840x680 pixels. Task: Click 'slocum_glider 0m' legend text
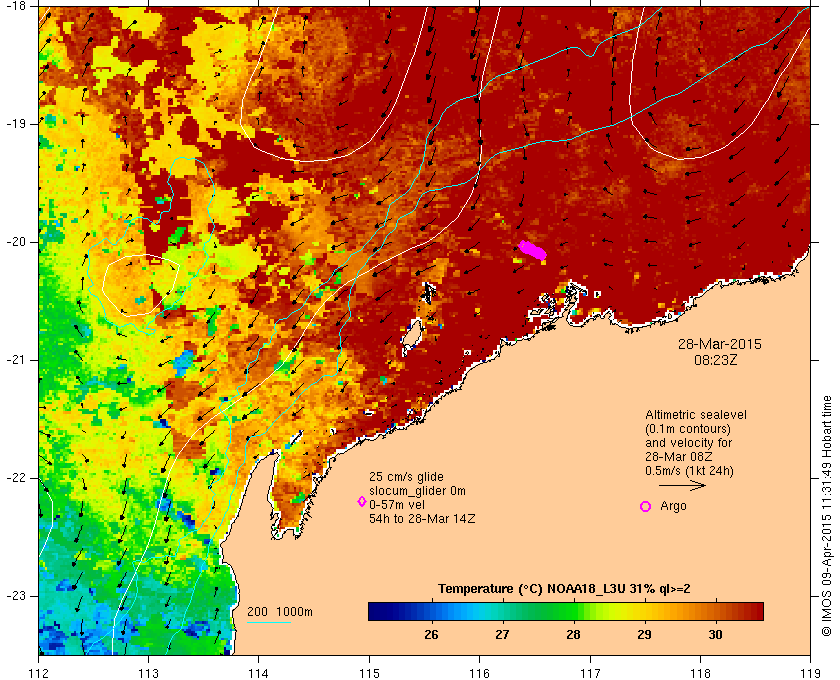(x=417, y=491)
